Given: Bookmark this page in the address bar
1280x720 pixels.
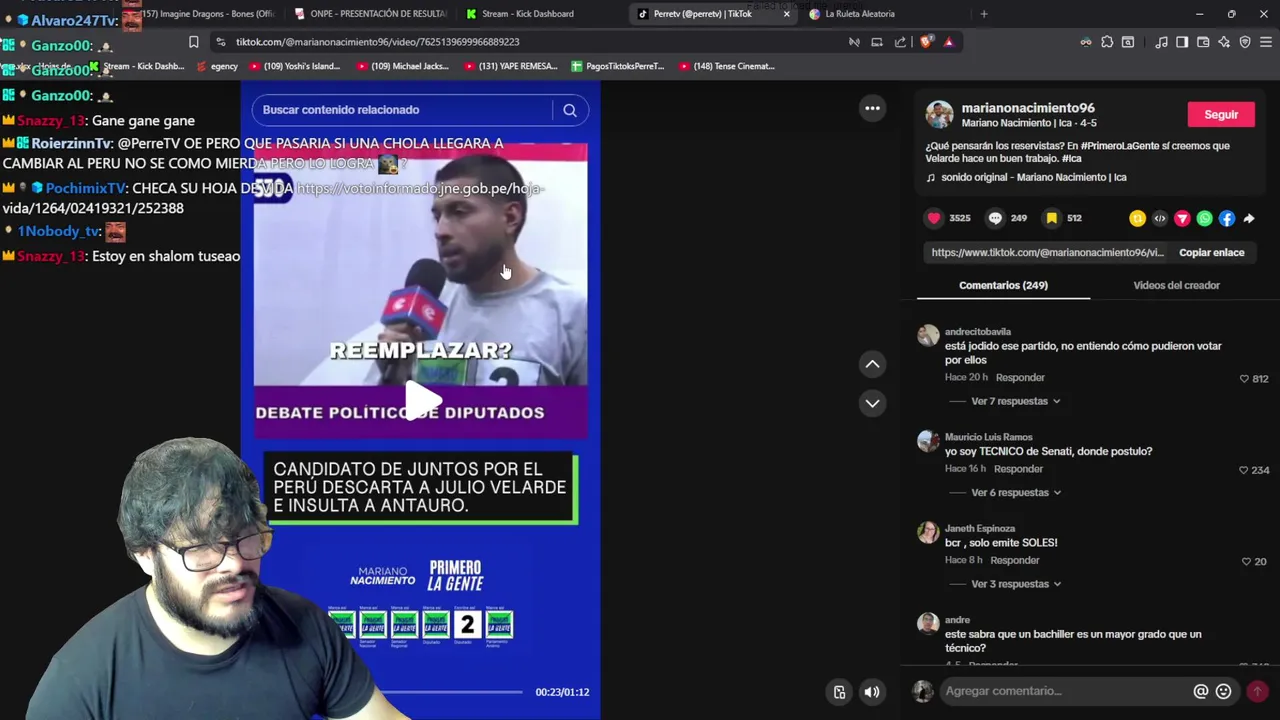Looking at the screenshot, I should (193, 42).
